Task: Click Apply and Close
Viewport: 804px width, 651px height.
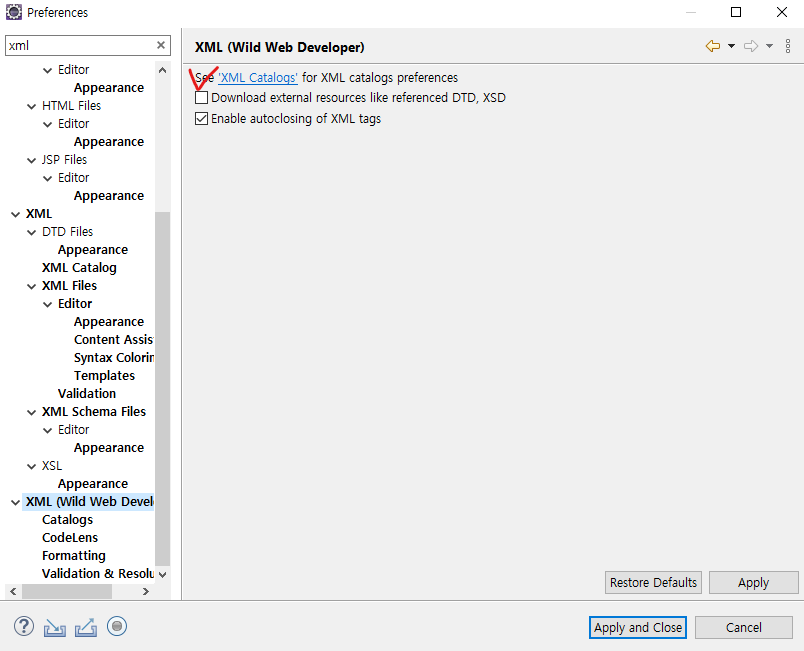Action: click(x=638, y=627)
